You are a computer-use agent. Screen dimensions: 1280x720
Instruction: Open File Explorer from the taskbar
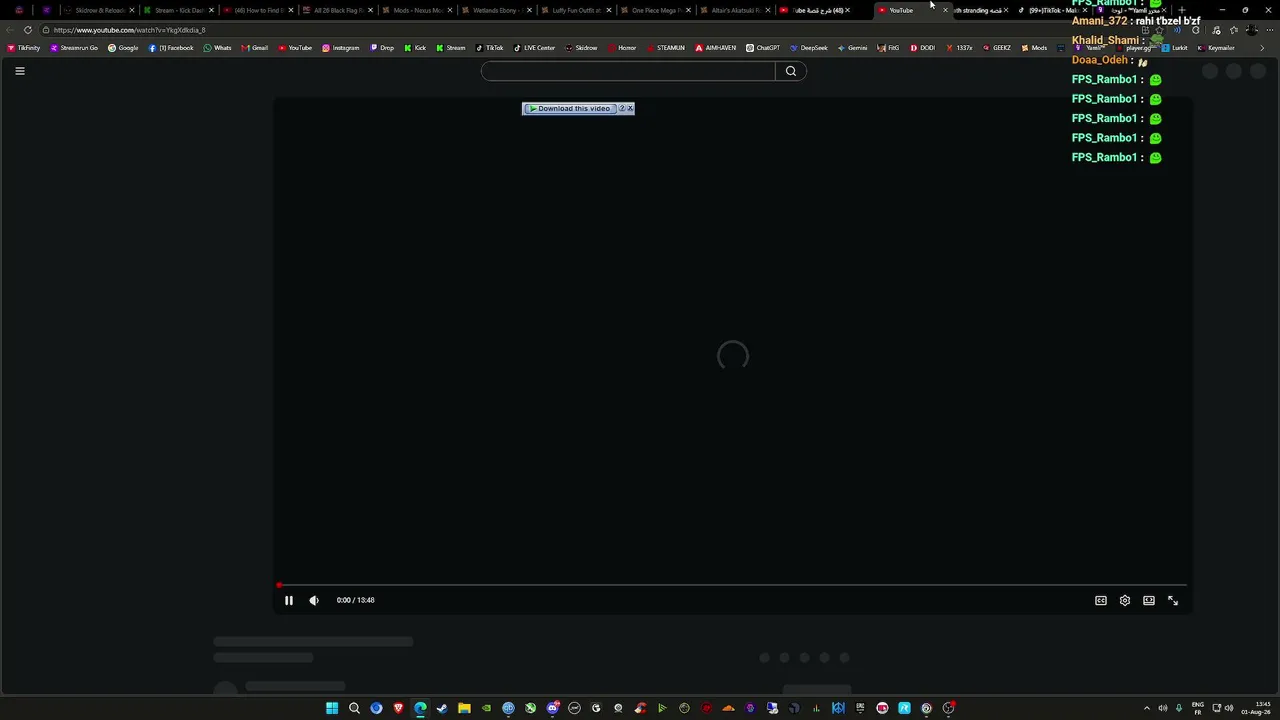pyautogui.click(x=464, y=708)
